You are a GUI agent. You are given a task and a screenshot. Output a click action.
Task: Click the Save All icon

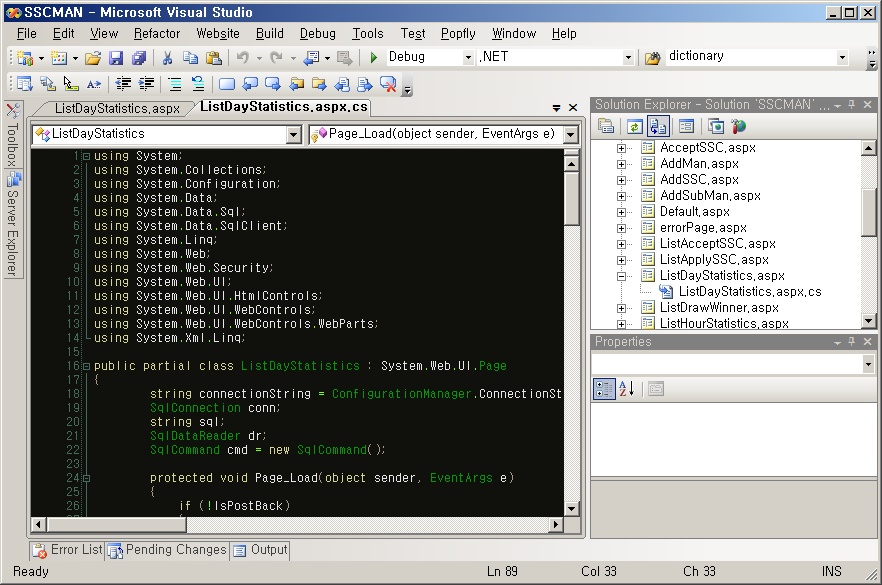(138, 57)
